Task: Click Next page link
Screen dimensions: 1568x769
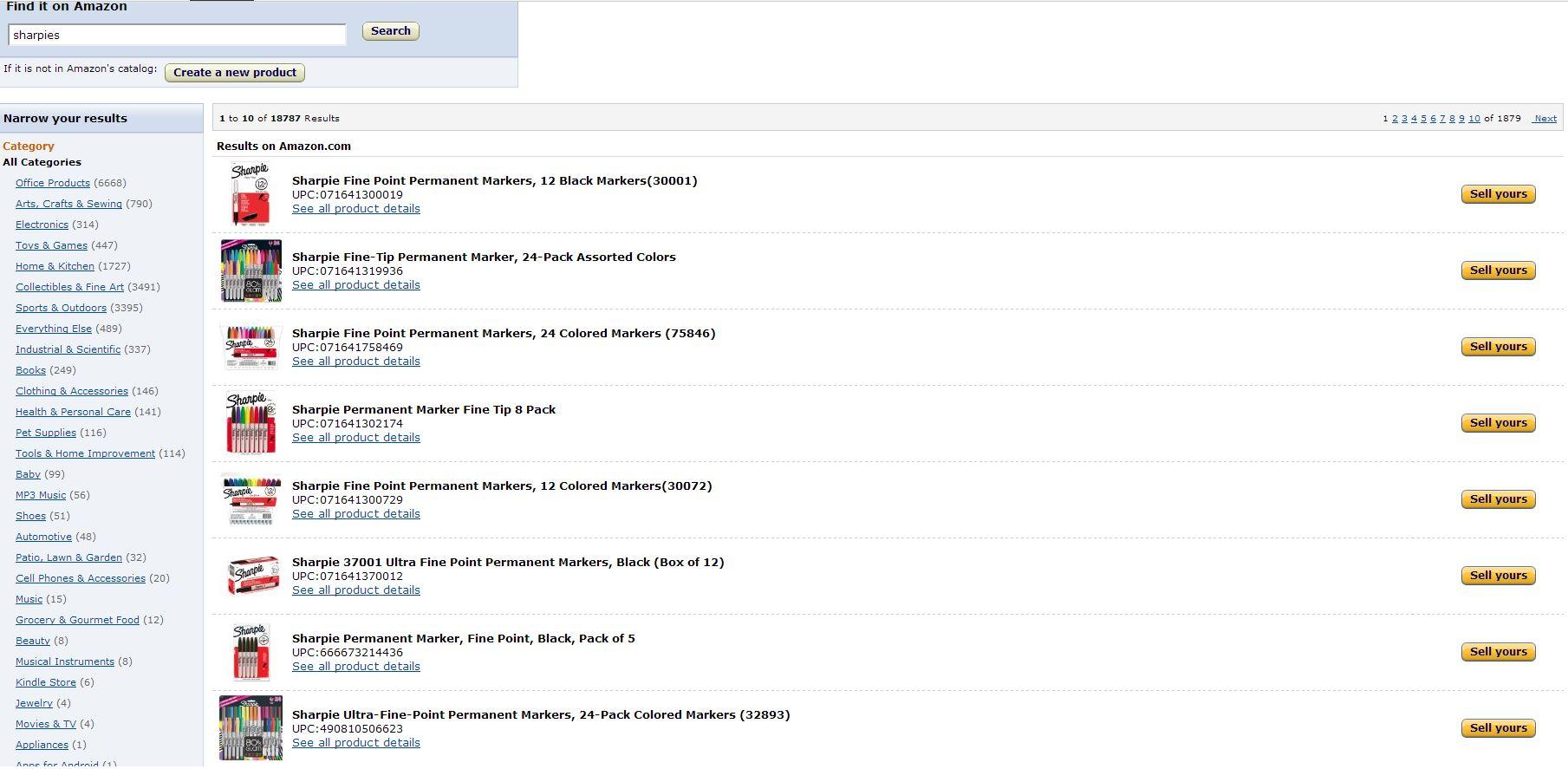Action: (x=1545, y=119)
